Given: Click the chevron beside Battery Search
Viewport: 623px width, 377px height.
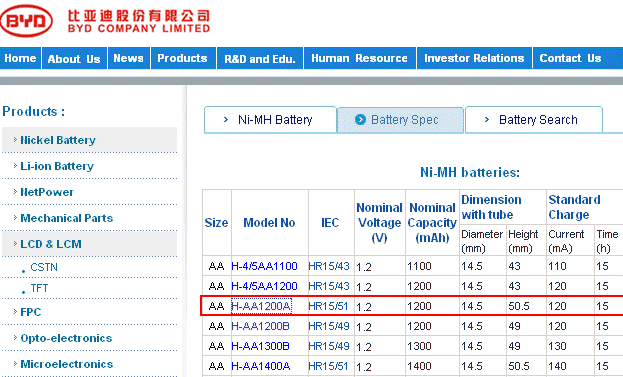Looking at the screenshot, I should (x=487, y=120).
